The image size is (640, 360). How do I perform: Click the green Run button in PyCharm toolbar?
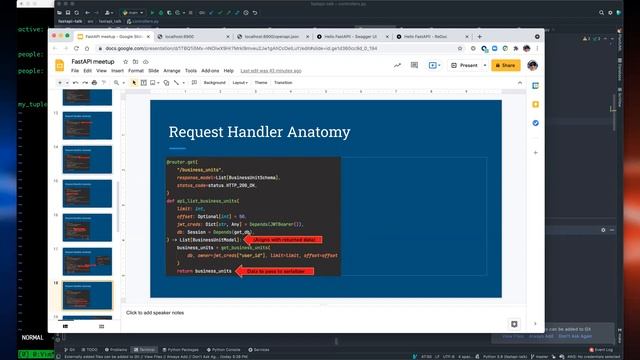click(x=152, y=13)
